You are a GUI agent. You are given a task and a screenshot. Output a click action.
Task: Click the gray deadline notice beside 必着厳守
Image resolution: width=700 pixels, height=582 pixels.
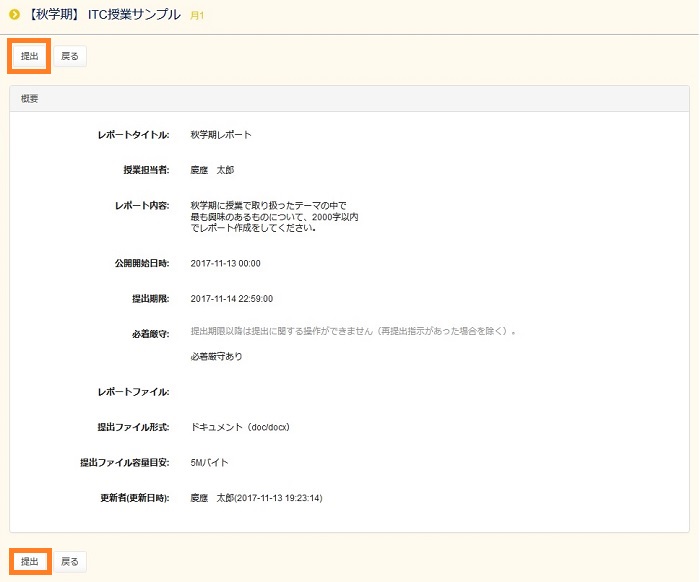(x=352, y=331)
